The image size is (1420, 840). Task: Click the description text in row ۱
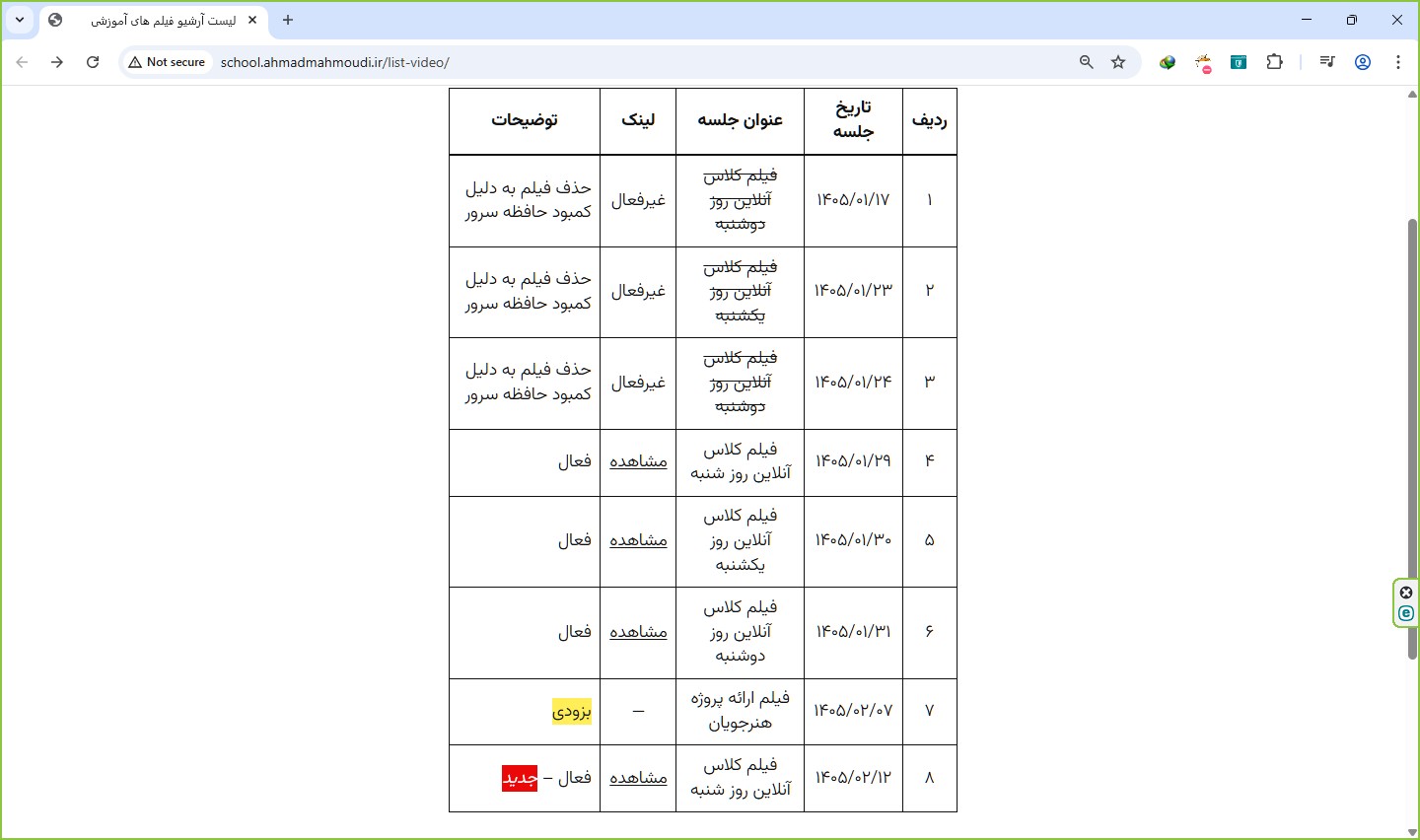point(529,200)
